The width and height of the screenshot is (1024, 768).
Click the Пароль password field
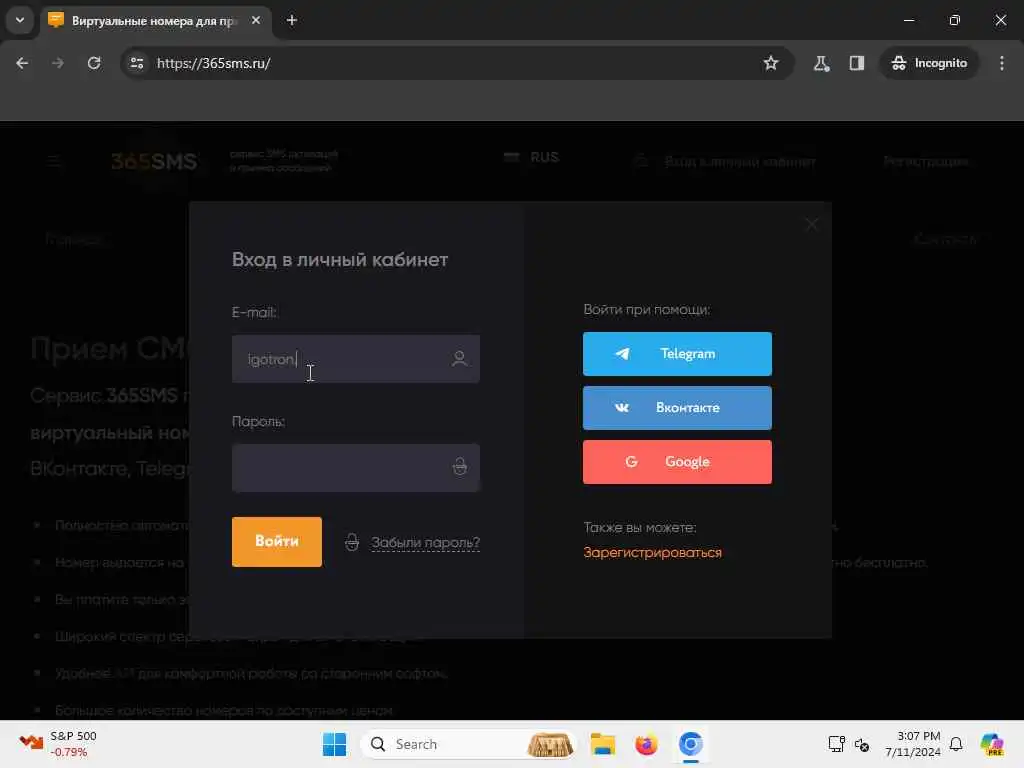[x=355, y=468]
